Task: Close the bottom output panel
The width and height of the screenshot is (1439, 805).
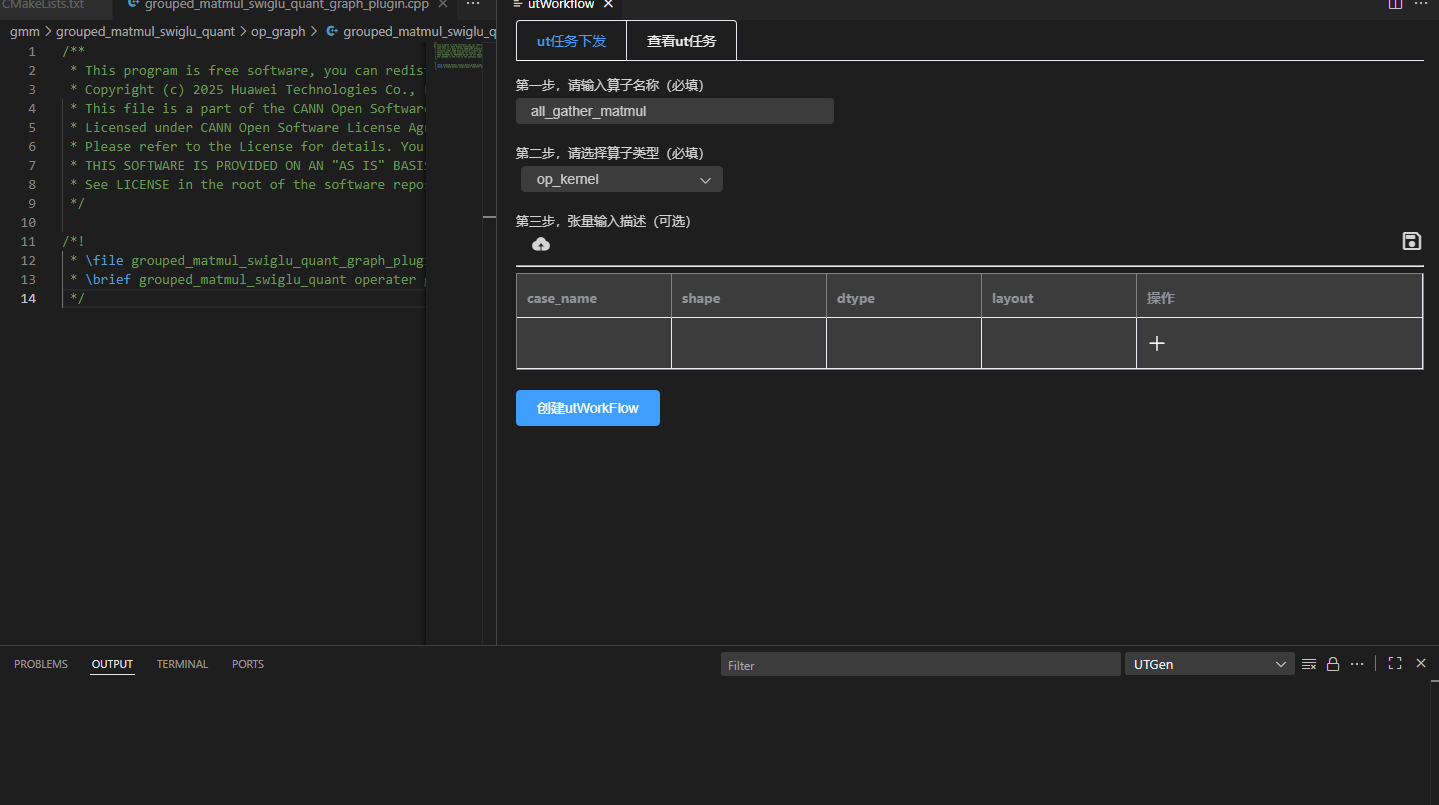Action: coord(1420,663)
